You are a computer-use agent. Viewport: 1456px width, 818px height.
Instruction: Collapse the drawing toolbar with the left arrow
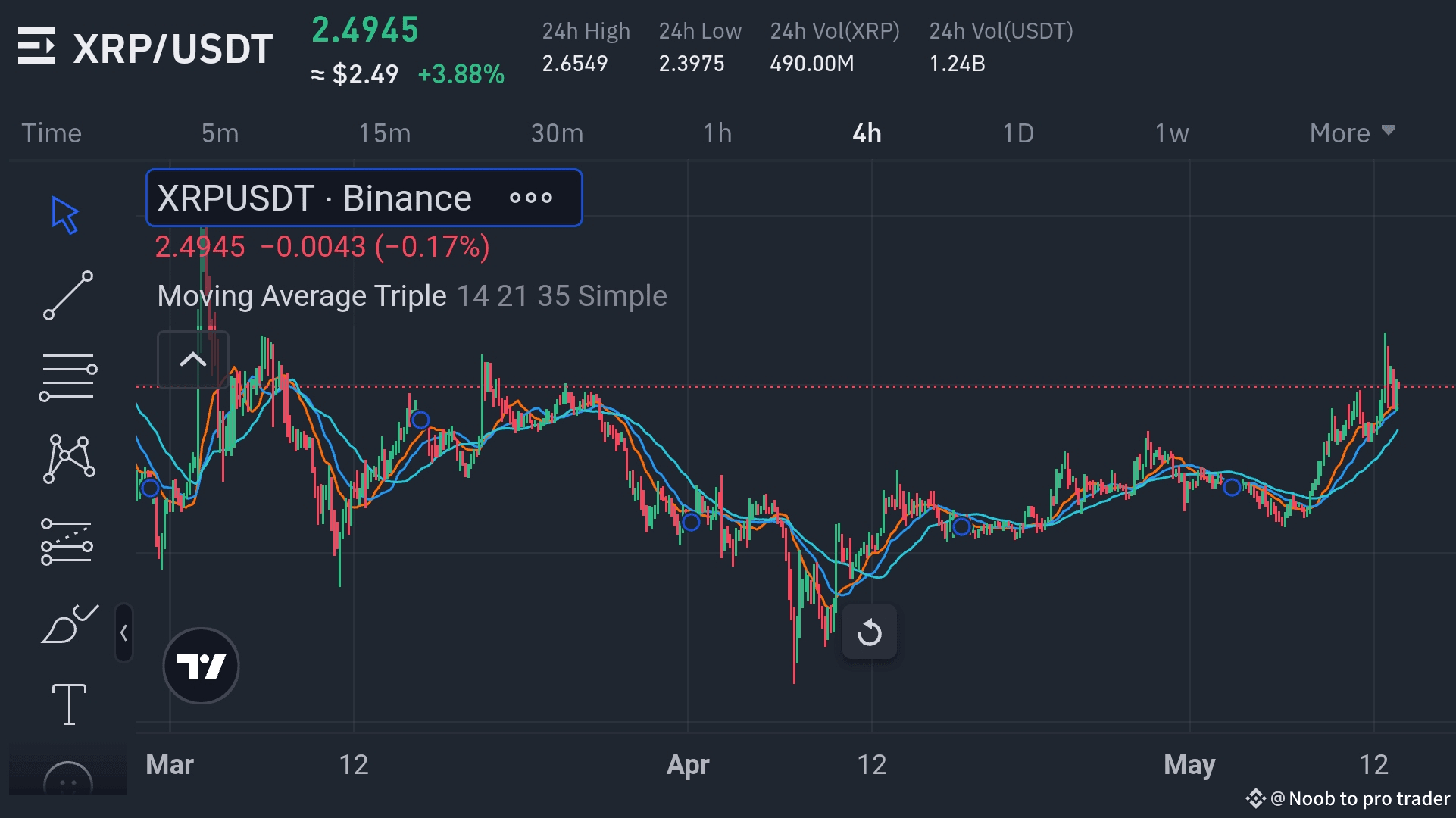click(123, 633)
